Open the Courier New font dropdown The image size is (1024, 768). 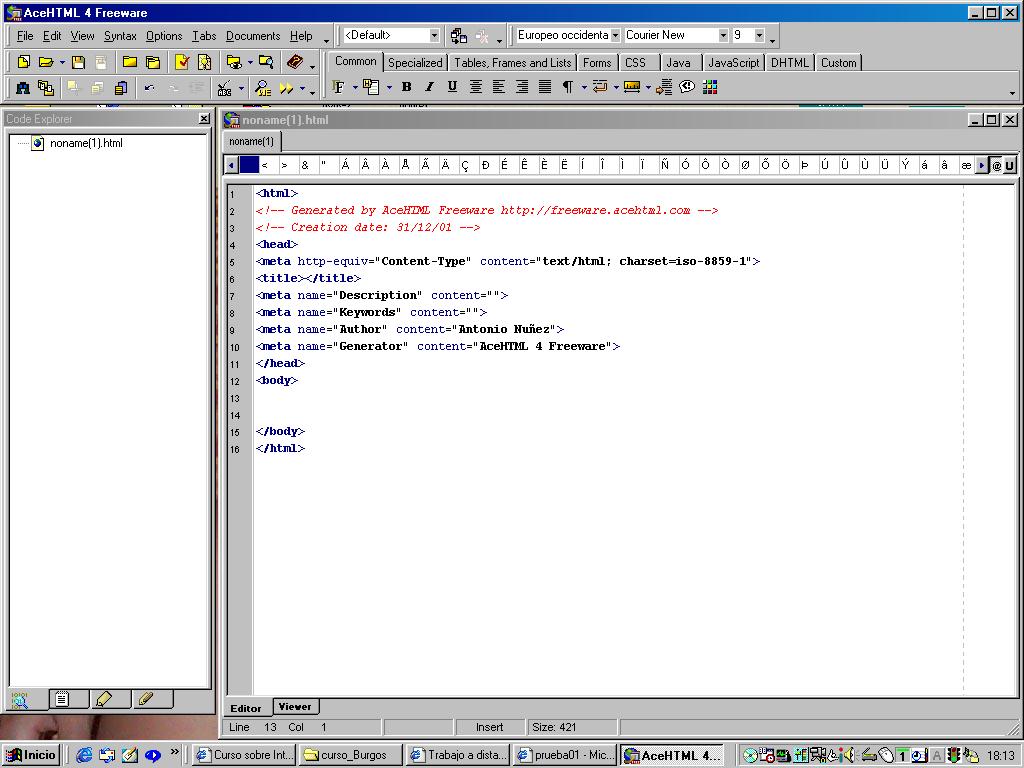click(x=723, y=35)
